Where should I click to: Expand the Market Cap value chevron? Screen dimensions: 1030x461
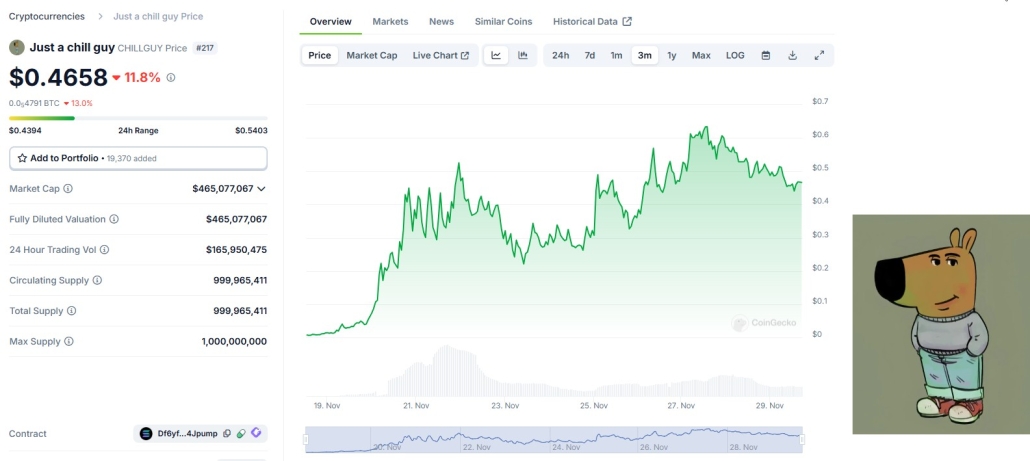coord(262,188)
